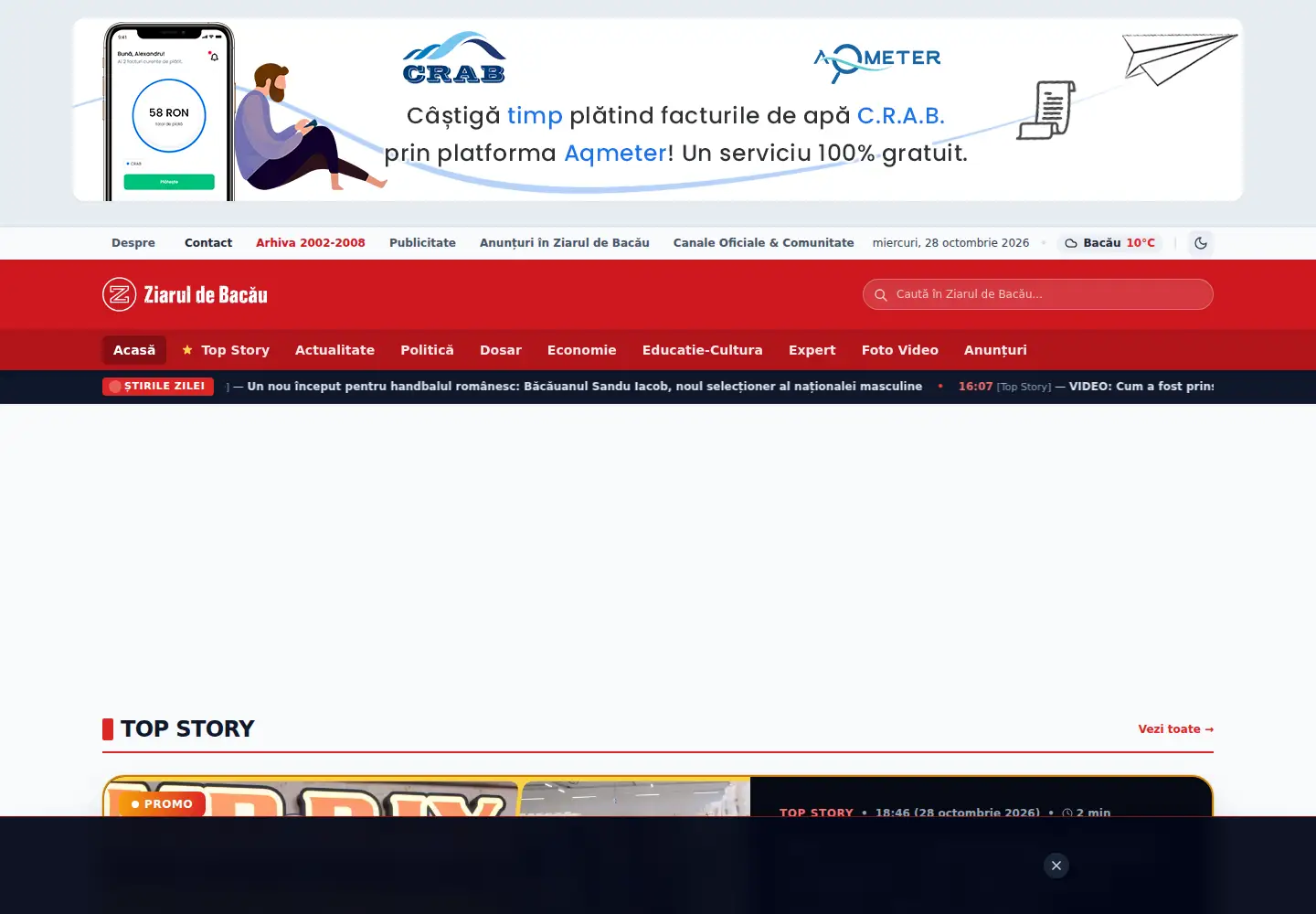
Task: Open the Contact page link
Action: 208,243
